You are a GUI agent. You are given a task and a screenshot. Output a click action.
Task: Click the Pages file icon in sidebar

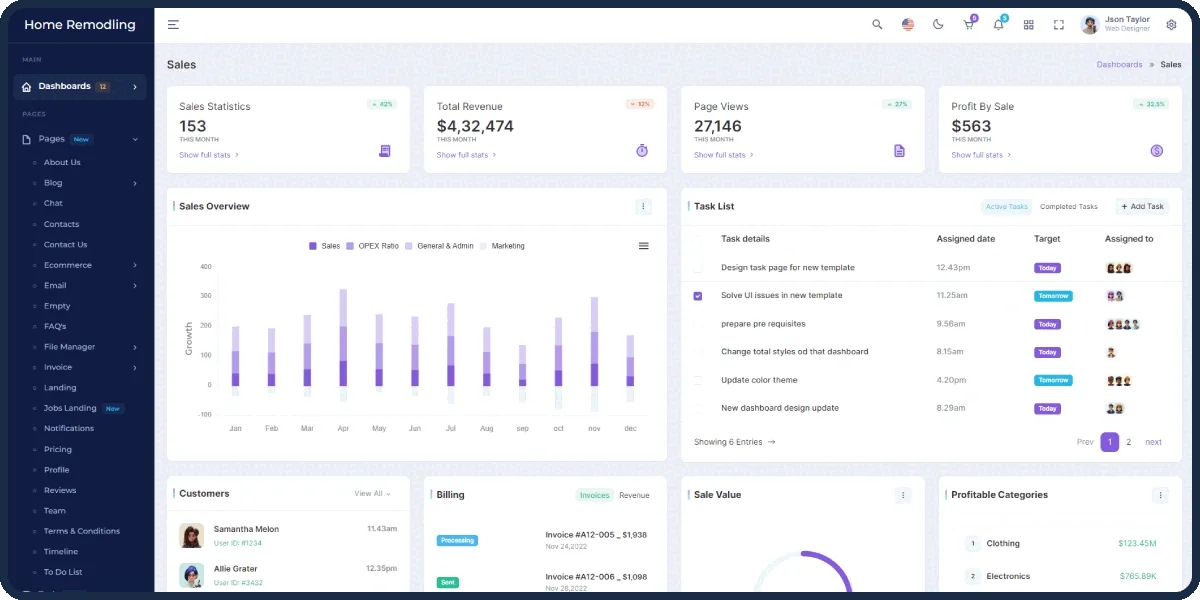27,139
